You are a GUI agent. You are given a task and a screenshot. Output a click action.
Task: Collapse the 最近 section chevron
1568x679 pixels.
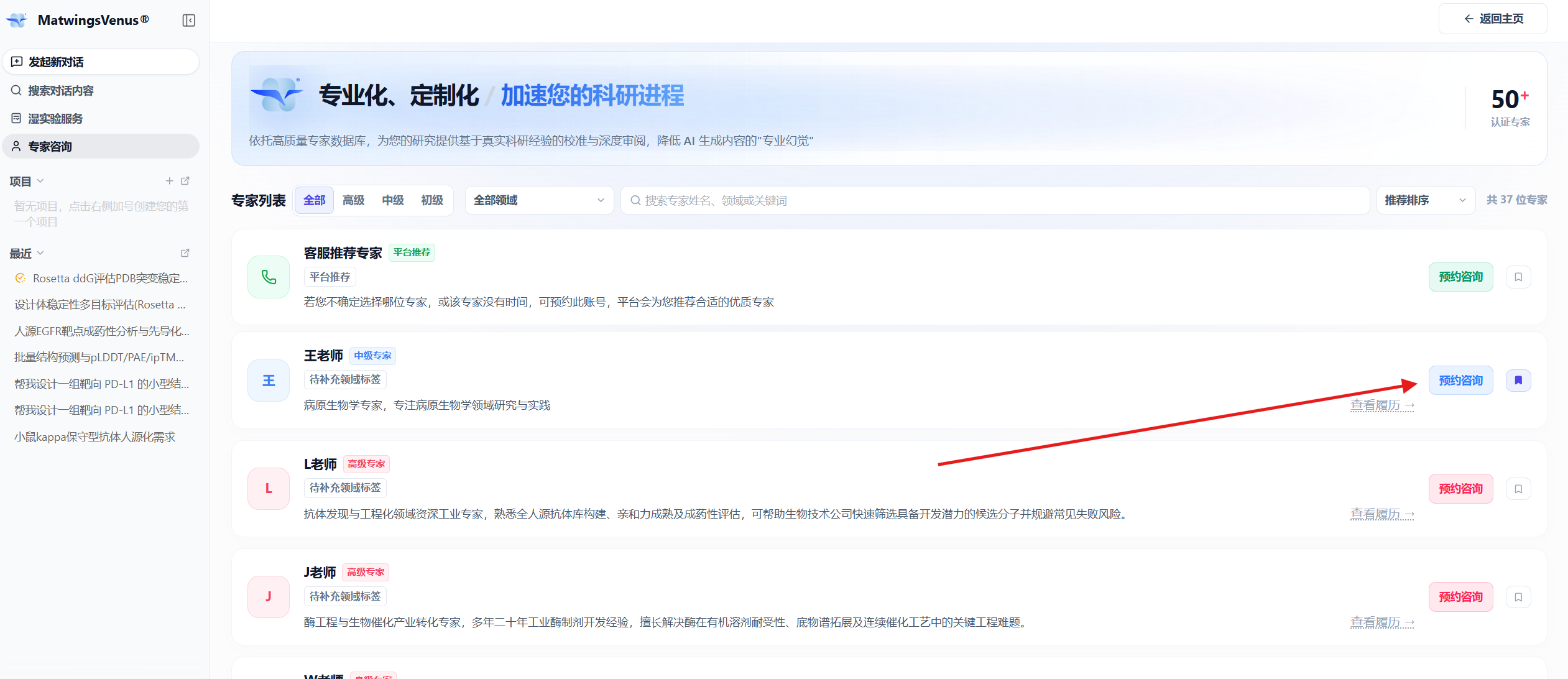(40, 253)
